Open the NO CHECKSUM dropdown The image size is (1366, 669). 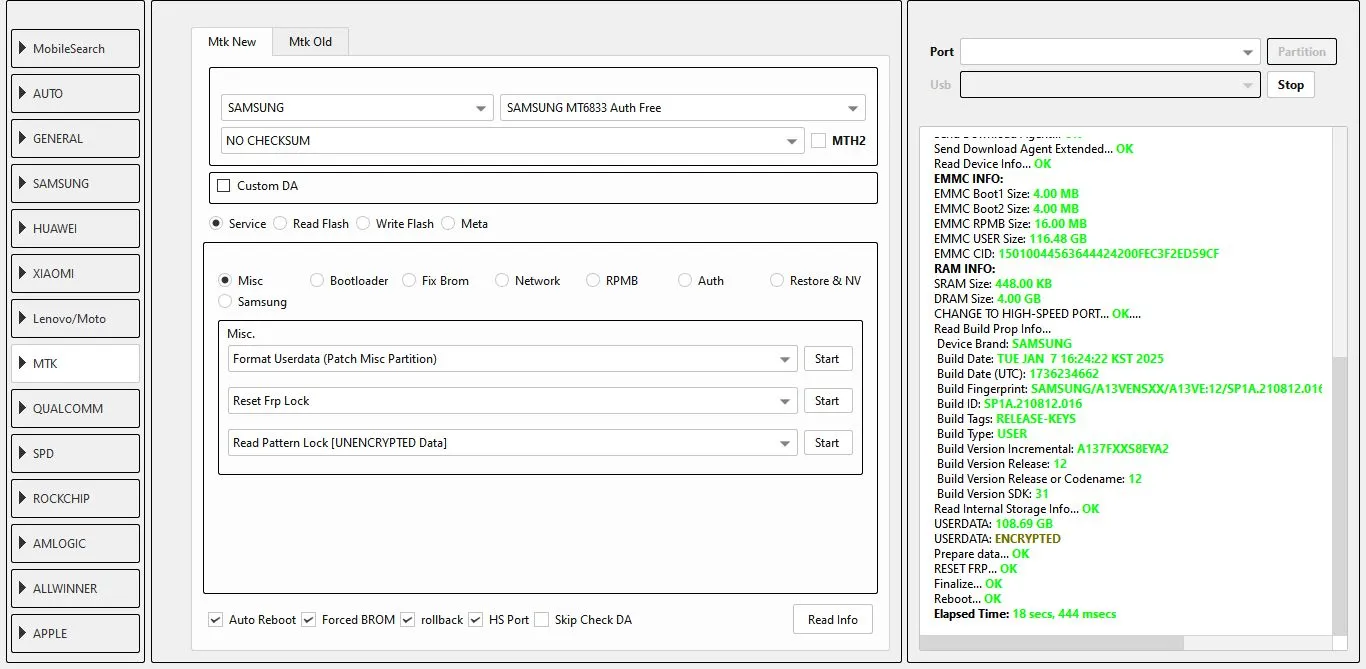(512, 141)
